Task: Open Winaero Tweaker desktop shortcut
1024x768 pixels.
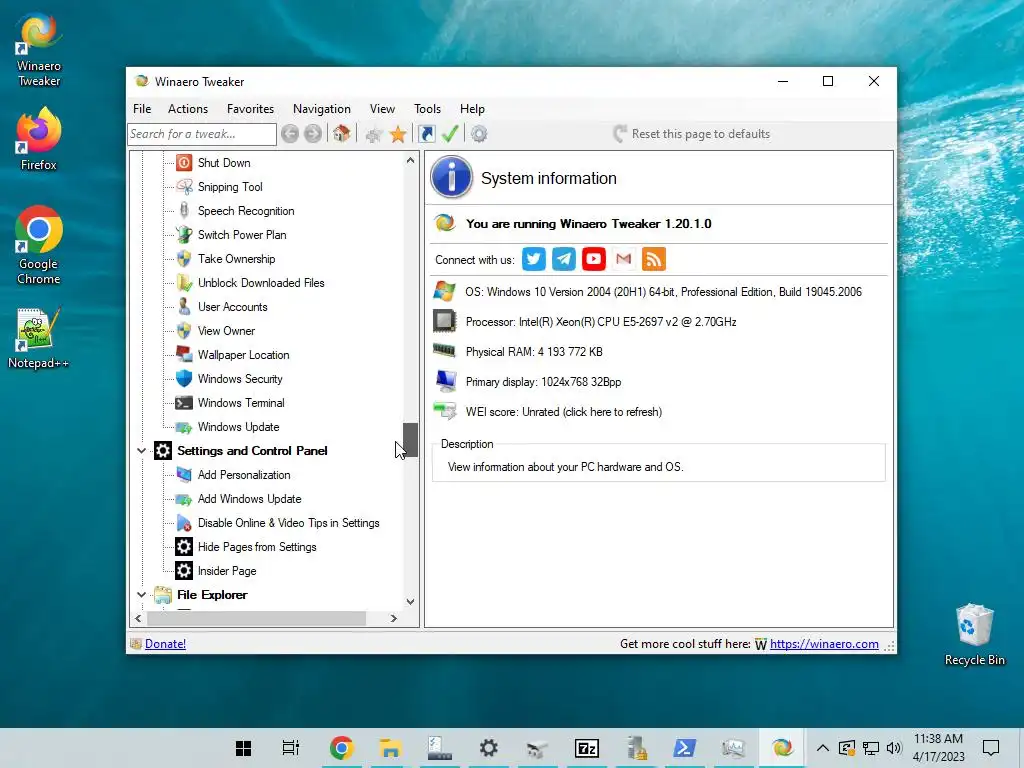Action: point(39,50)
